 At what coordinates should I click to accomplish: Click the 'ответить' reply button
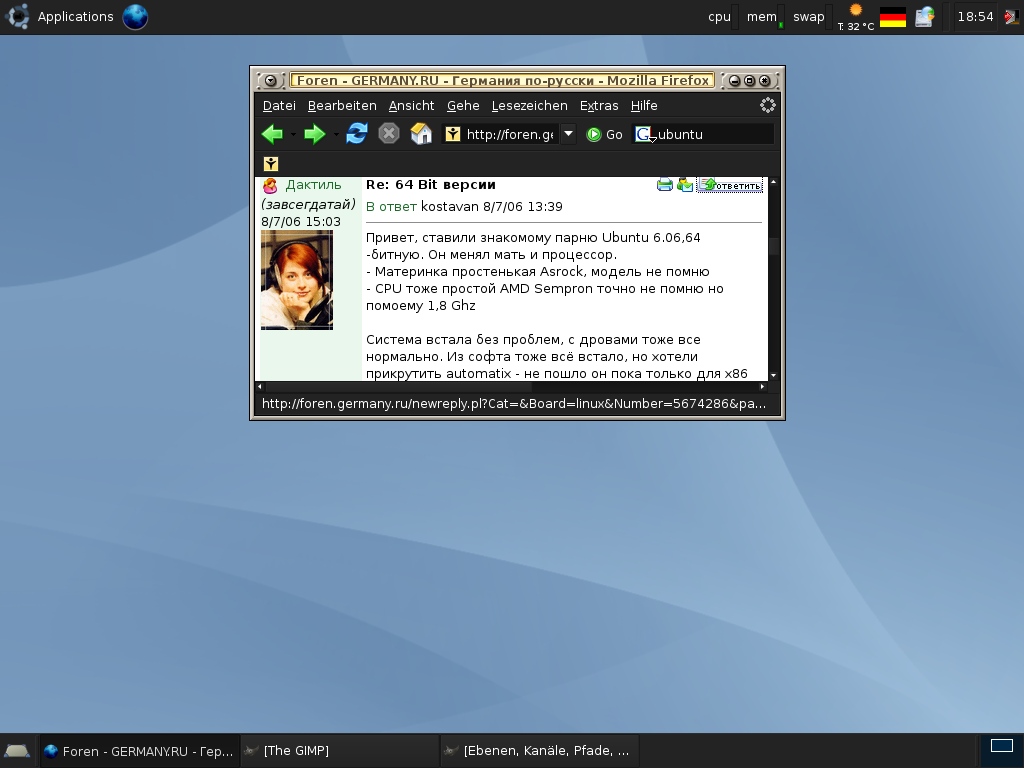[730, 185]
